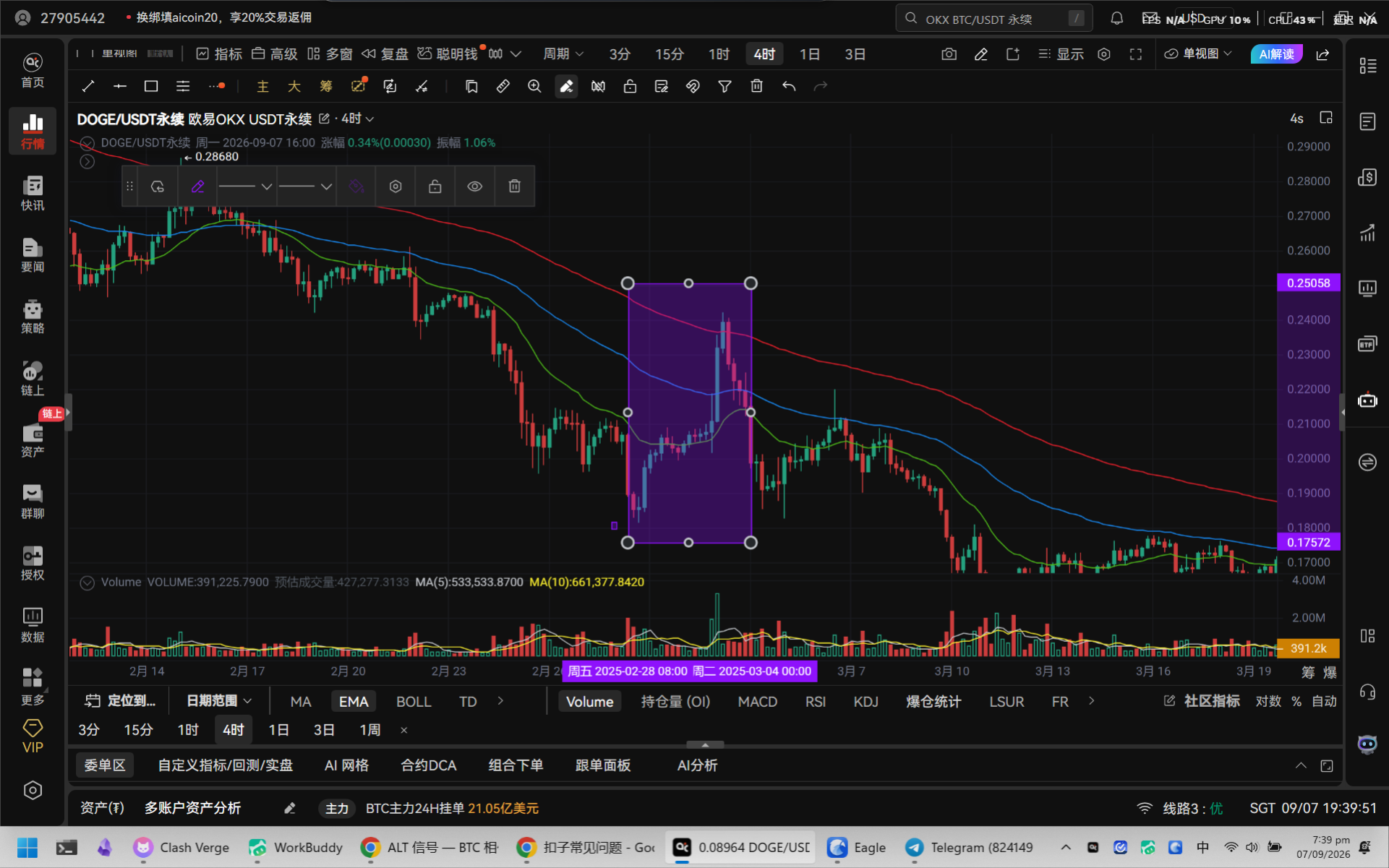
Task: Collapse the Volume indicator legend
Action: 87,583
